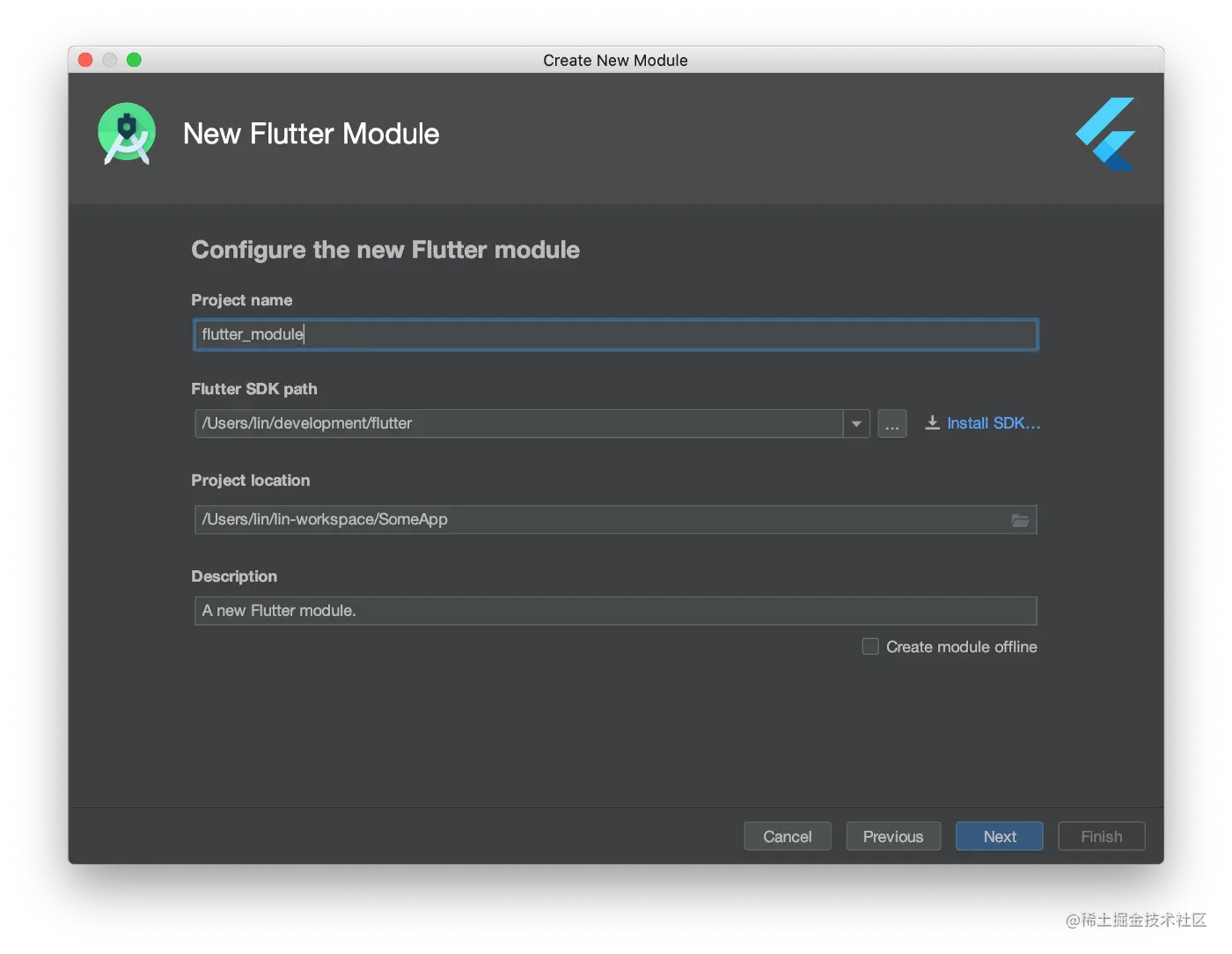Open the Install SDK link
This screenshot has width=1232, height=954.
click(994, 423)
